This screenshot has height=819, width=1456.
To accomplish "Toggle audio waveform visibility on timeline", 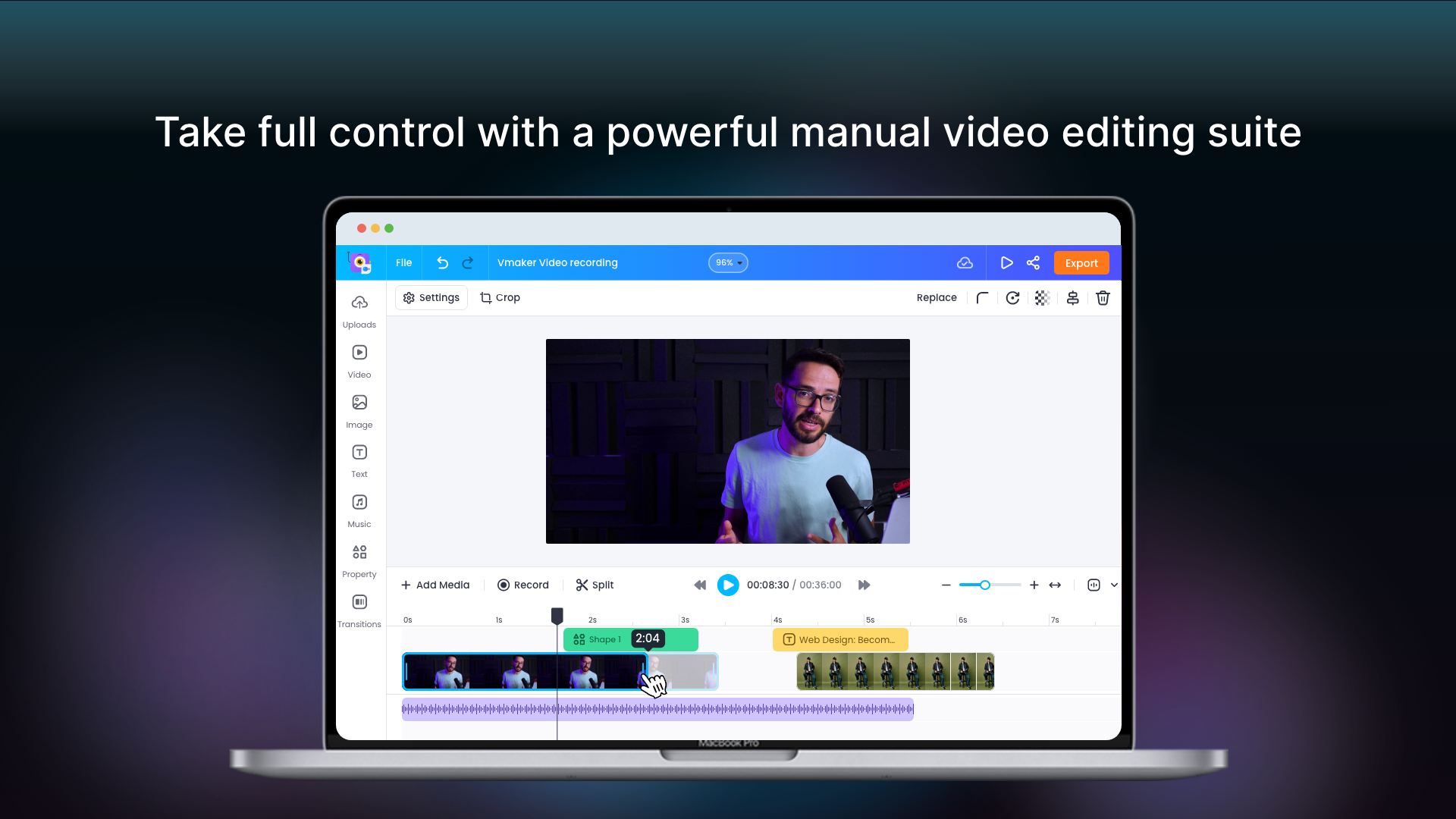I will (x=1094, y=585).
